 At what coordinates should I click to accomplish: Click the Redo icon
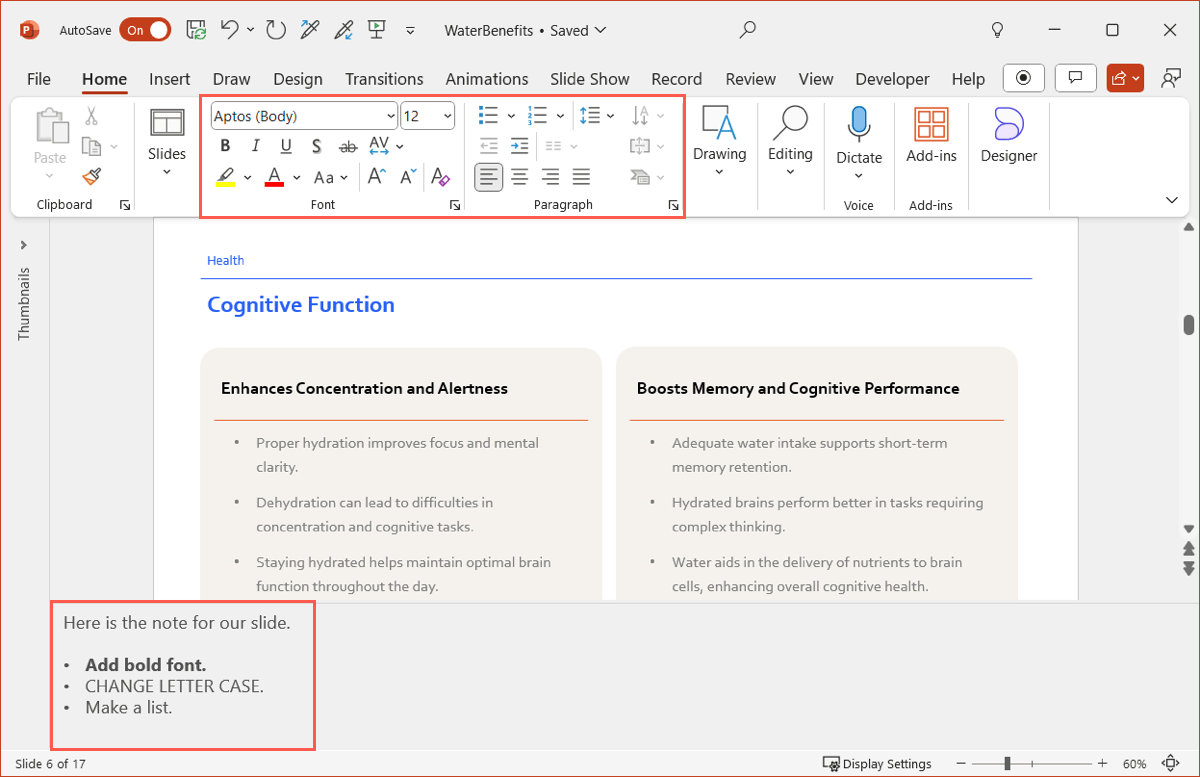pyautogui.click(x=276, y=30)
